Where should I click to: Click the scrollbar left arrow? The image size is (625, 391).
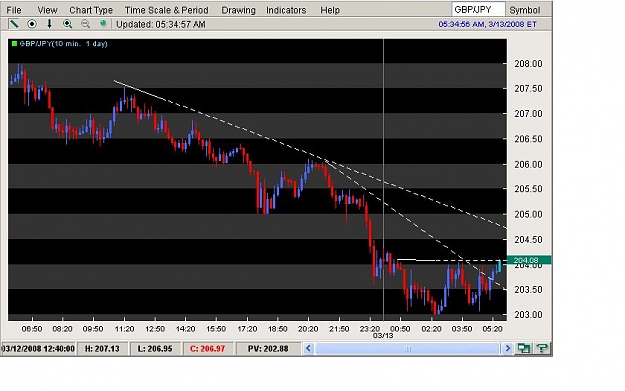[x=308, y=348]
